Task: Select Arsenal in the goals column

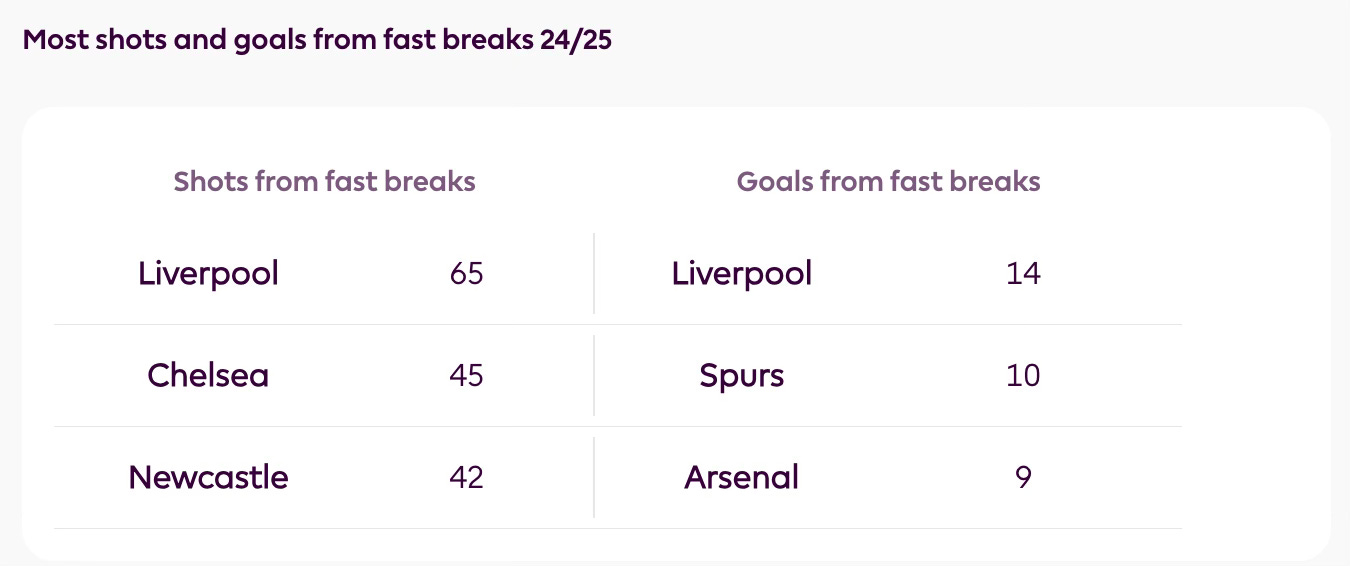Action: coord(741,477)
